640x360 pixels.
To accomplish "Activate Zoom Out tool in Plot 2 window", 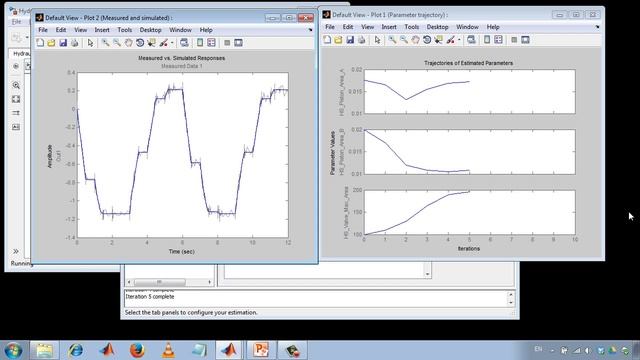I will click(117, 42).
